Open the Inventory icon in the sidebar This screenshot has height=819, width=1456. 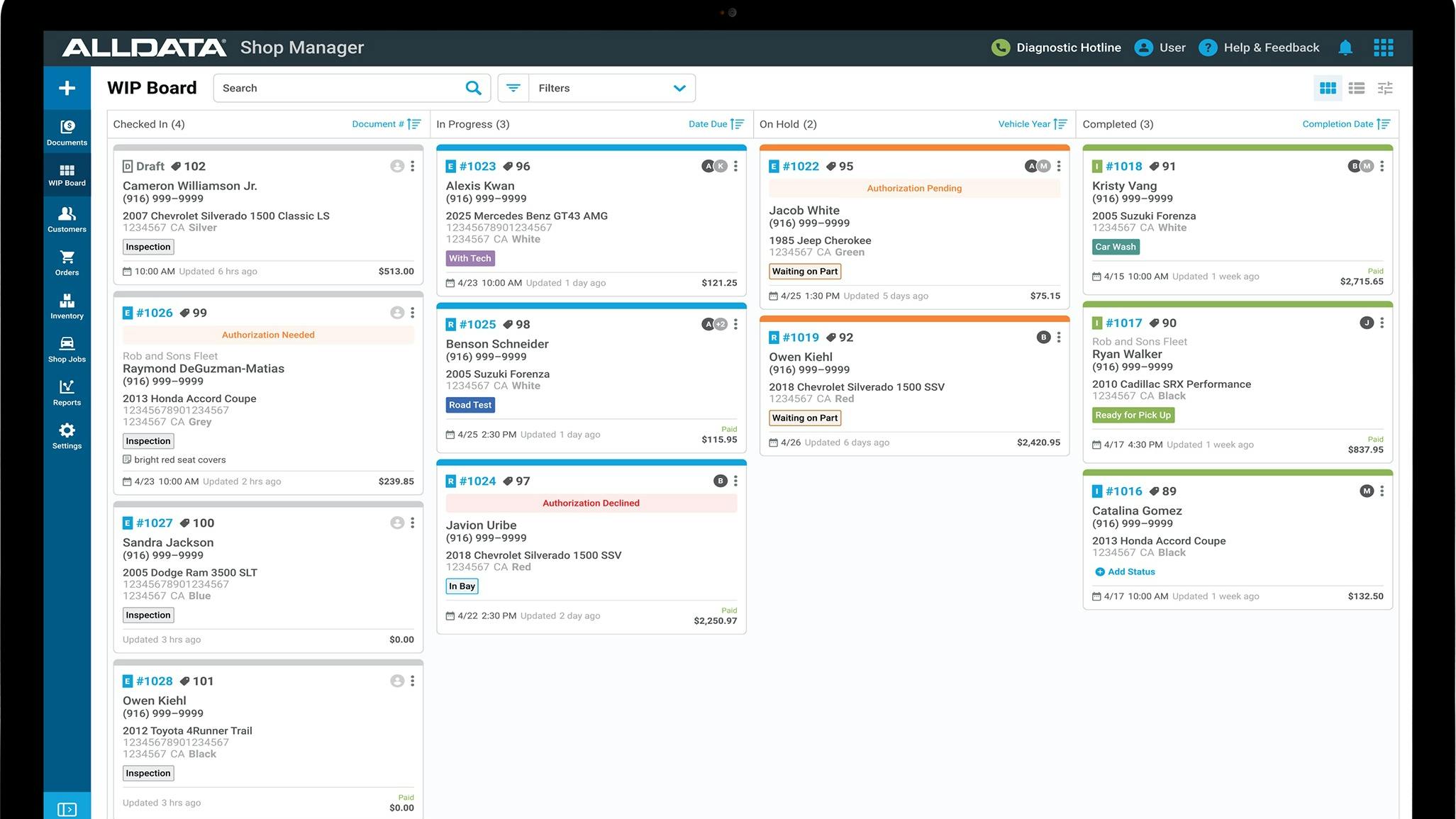[67, 305]
